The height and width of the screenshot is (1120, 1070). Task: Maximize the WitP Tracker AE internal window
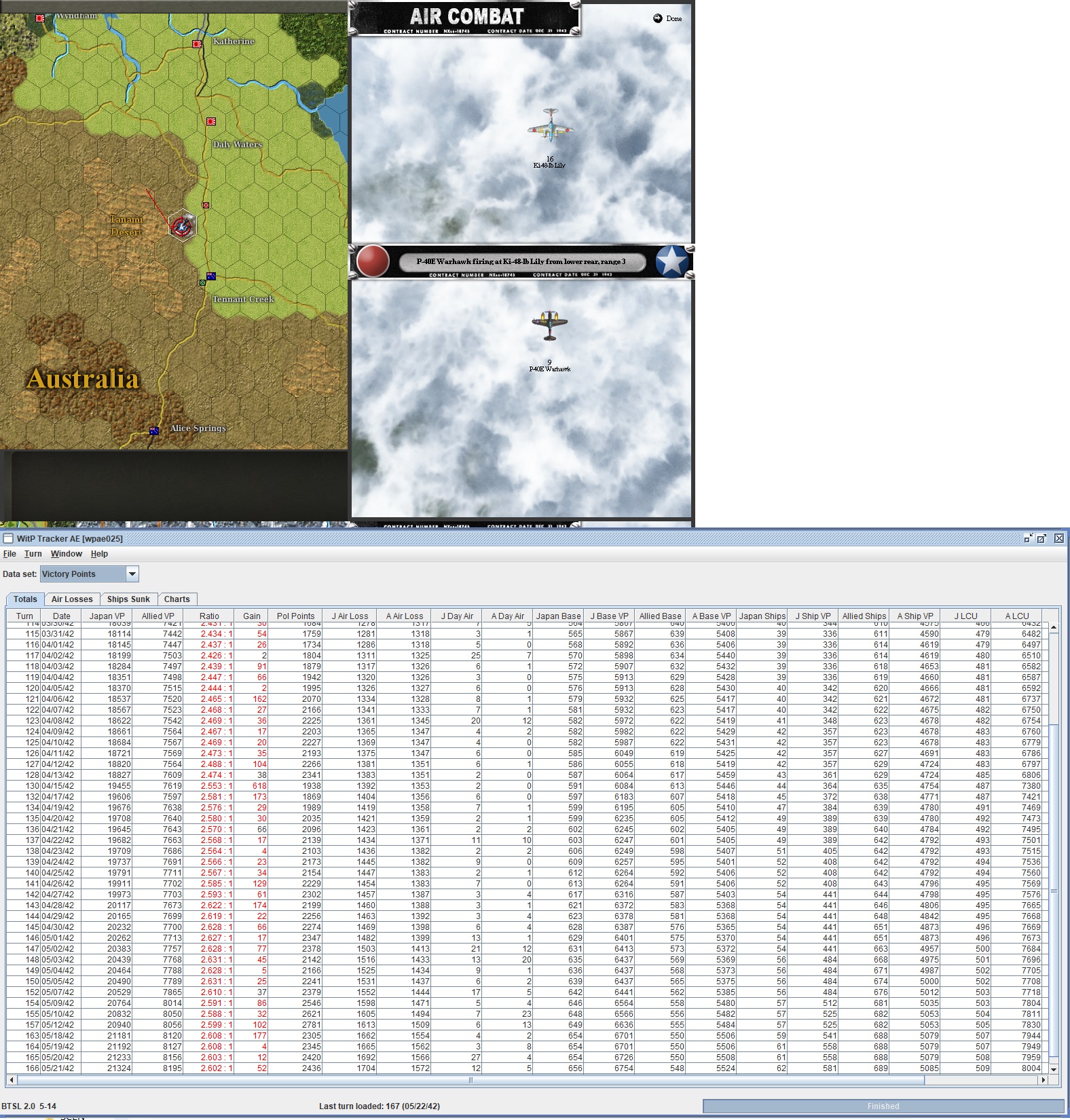click(1042, 538)
